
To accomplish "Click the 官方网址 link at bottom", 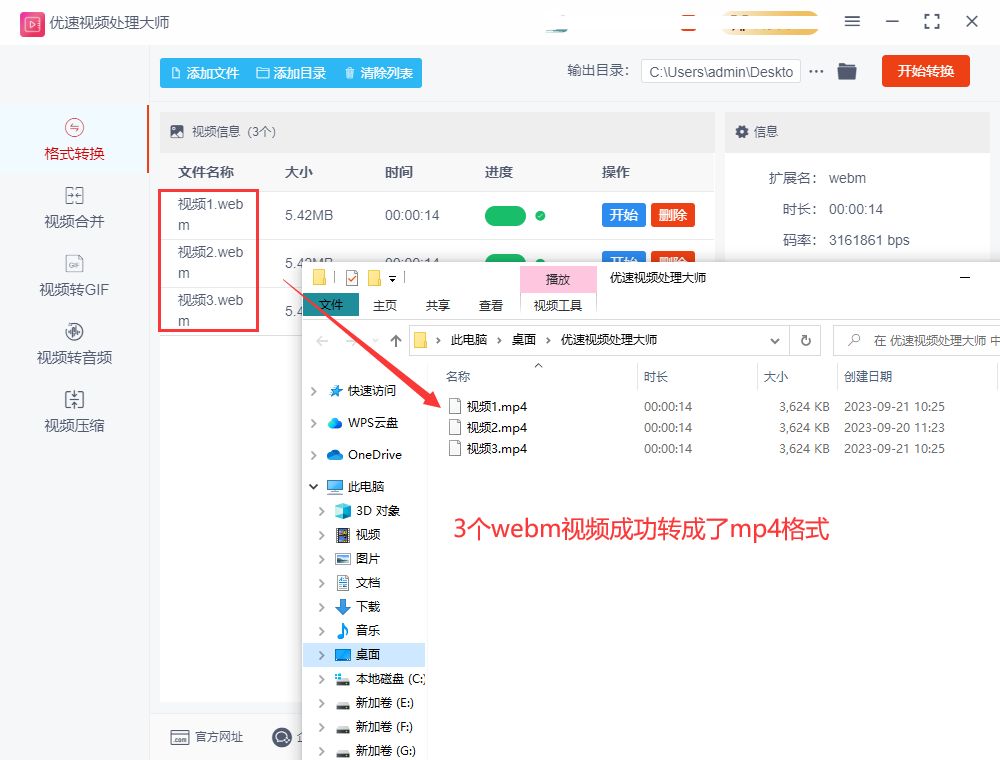I will tap(207, 737).
